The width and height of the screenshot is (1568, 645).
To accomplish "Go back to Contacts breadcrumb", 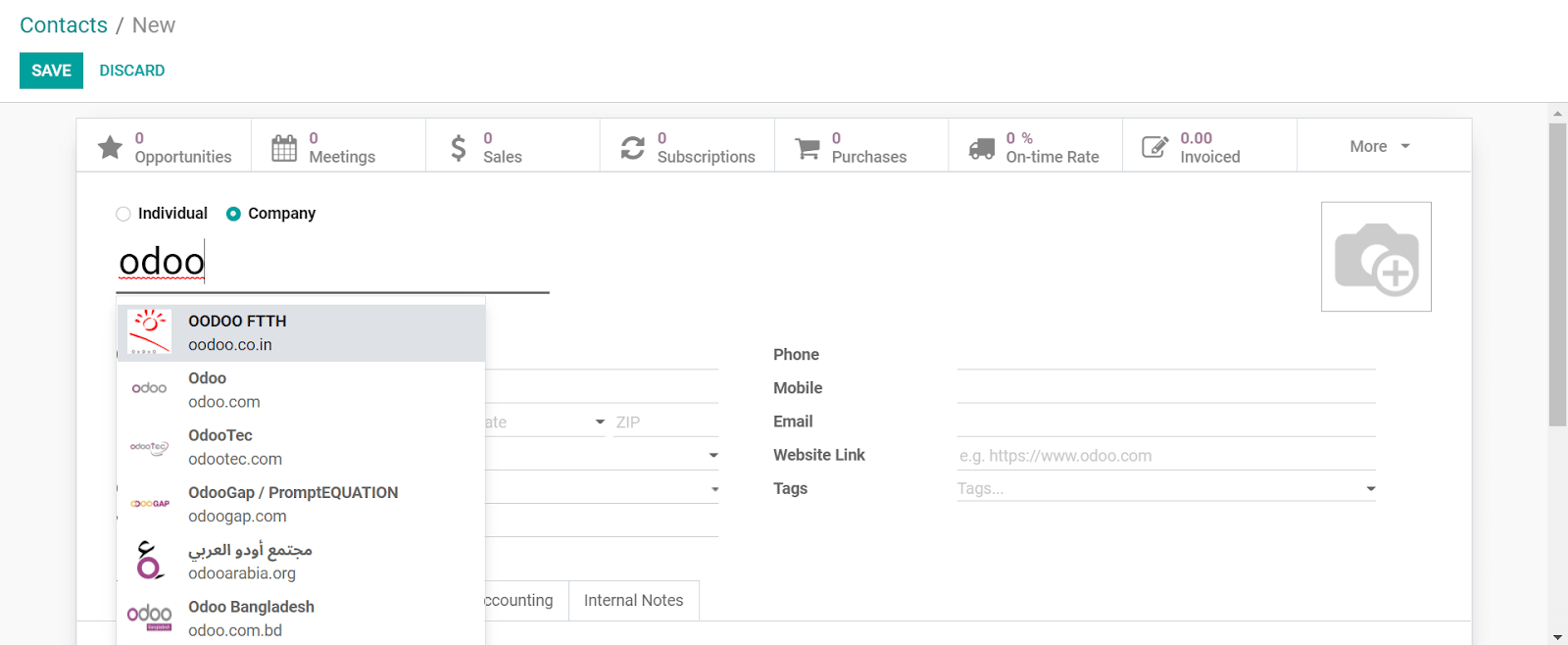I will point(64,25).
